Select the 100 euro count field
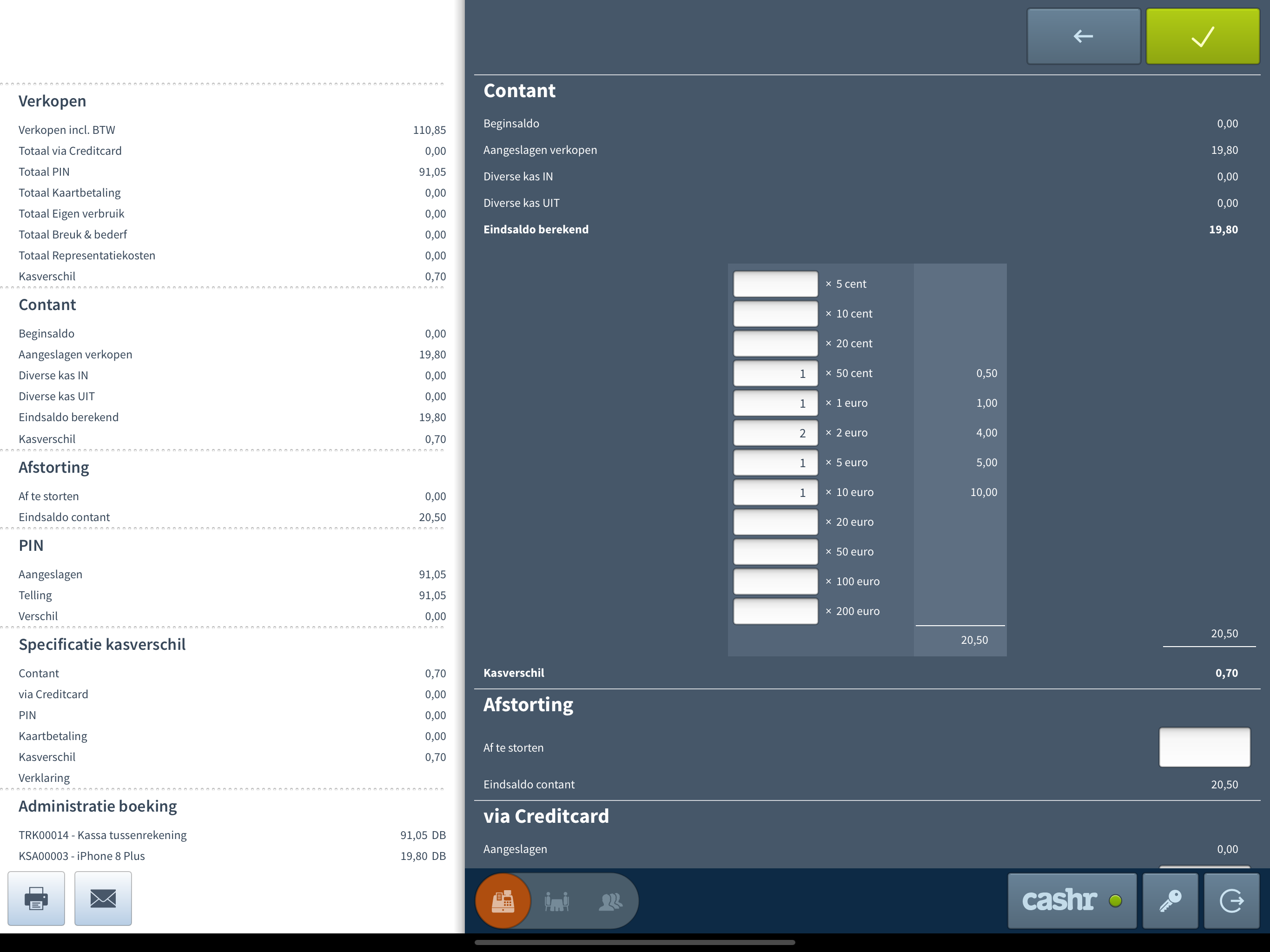Image resolution: width=1270 pixels, height=952 pixels. 775,582
